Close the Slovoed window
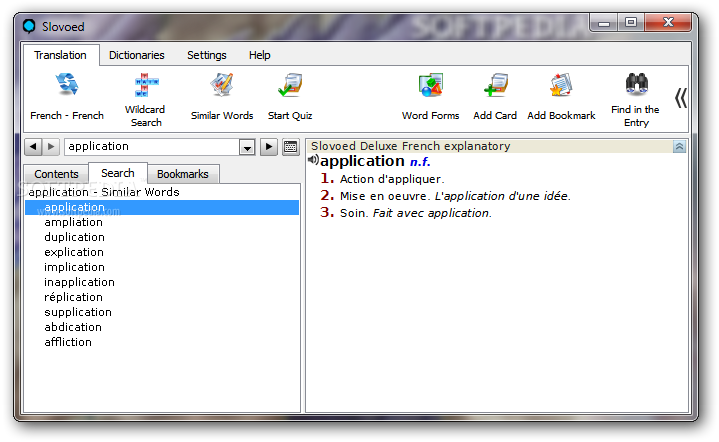The image size is (719, 442). tap(668, 22)
